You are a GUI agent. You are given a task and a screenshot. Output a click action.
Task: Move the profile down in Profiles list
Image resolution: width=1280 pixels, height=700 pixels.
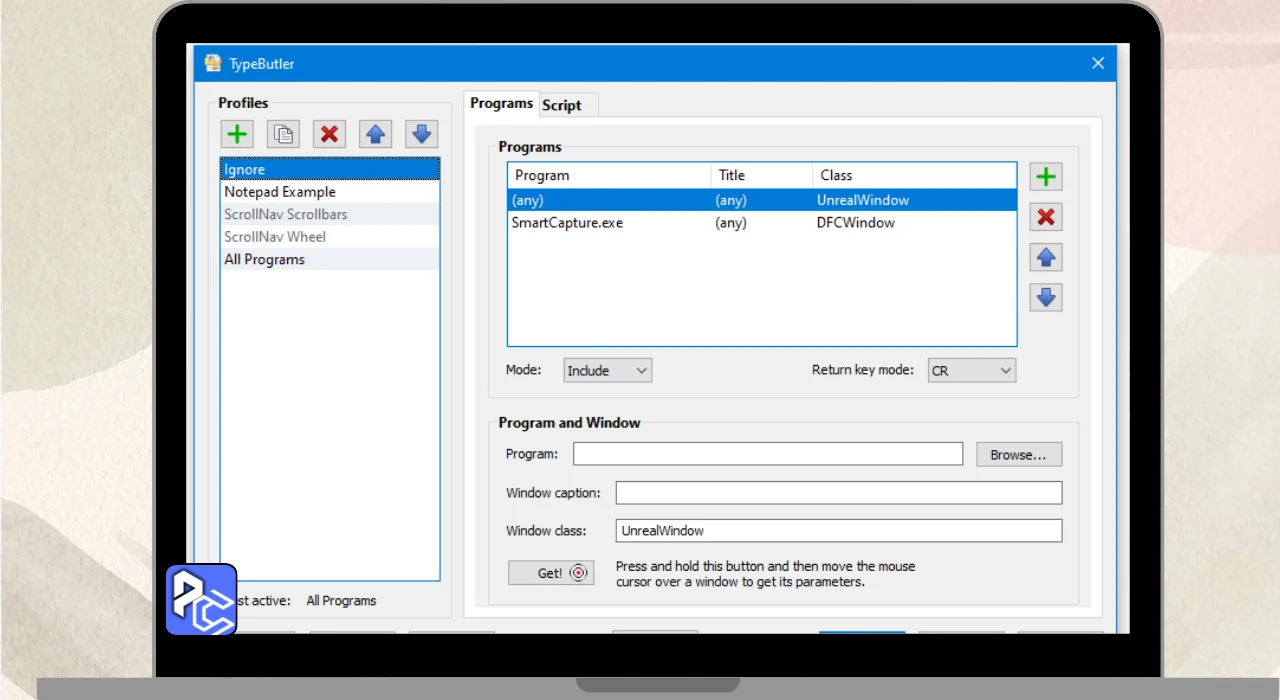pyautogui.click(x=421, y=134)
